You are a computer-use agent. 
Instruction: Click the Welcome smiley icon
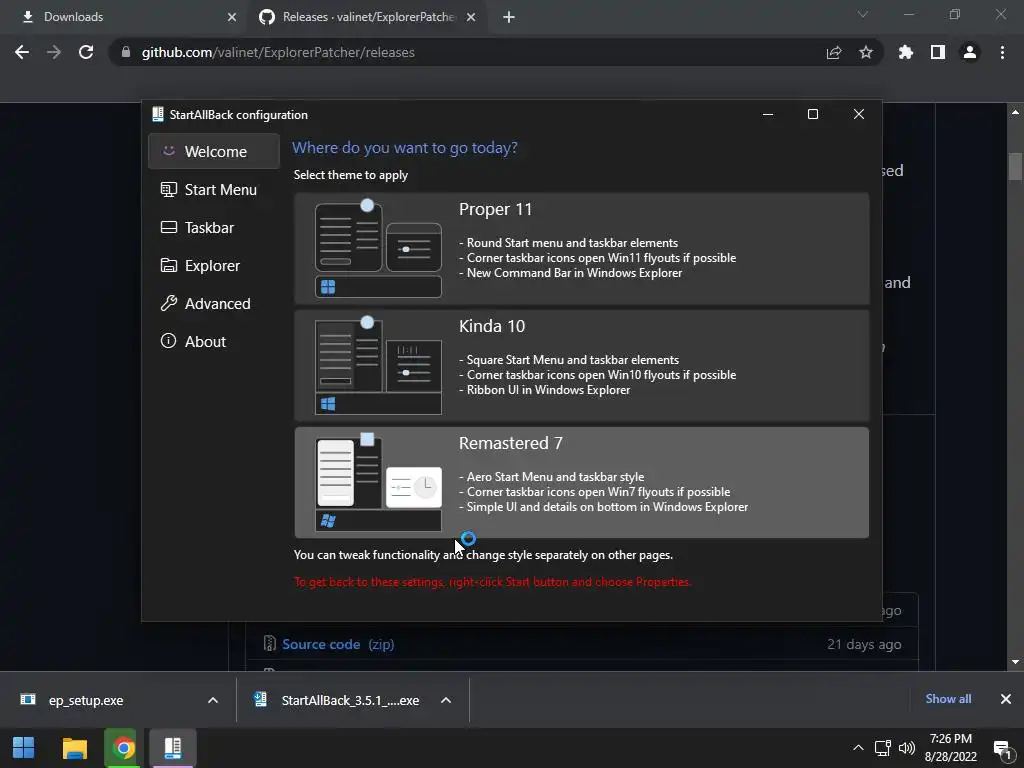point(168,151)
